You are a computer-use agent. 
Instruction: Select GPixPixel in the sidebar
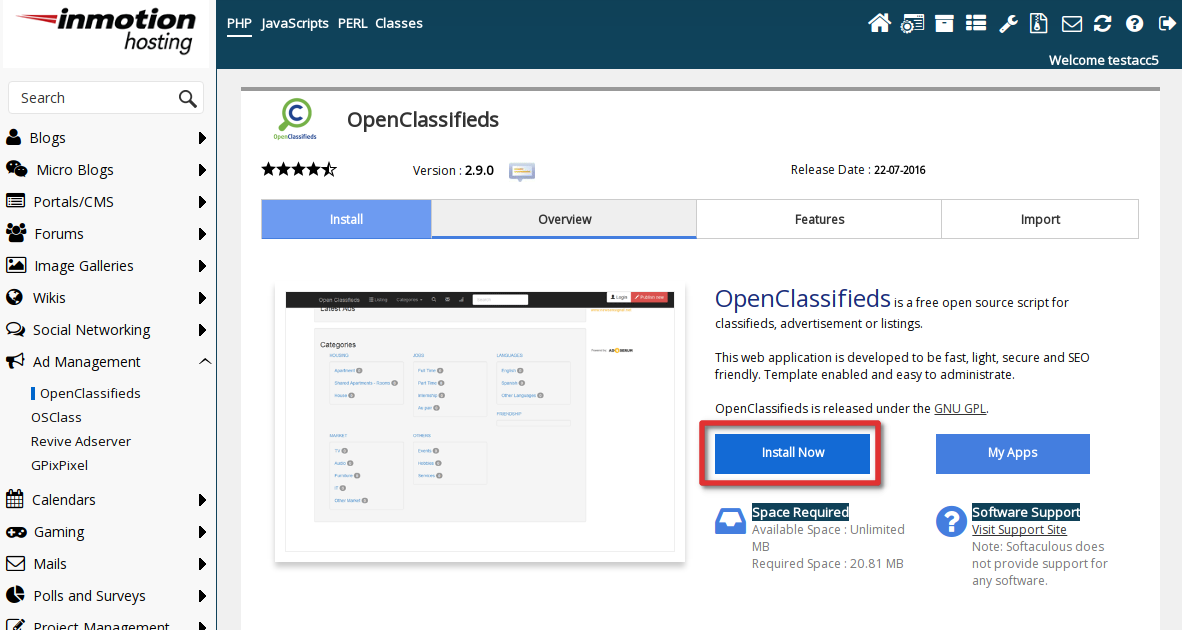click(x=60, y=466)
